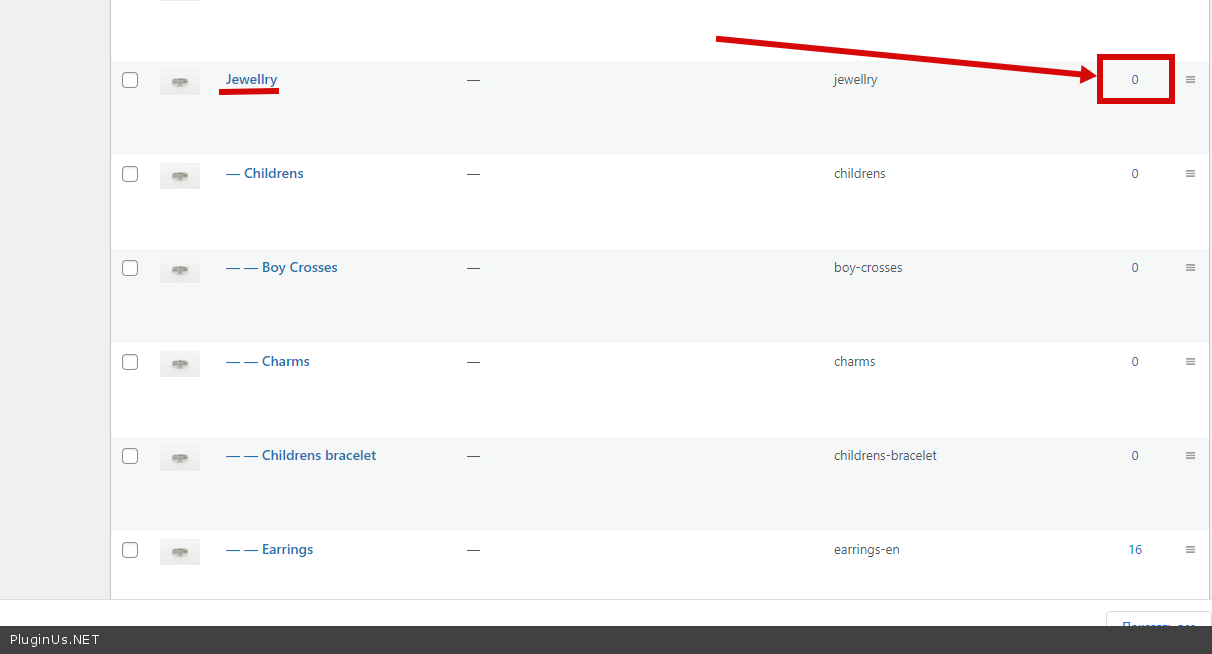Viewport: 1212px width, 654px height.
Task: Click the drag handle beside Charms row
Action: pyautogui.click(x=1190, y=362)
